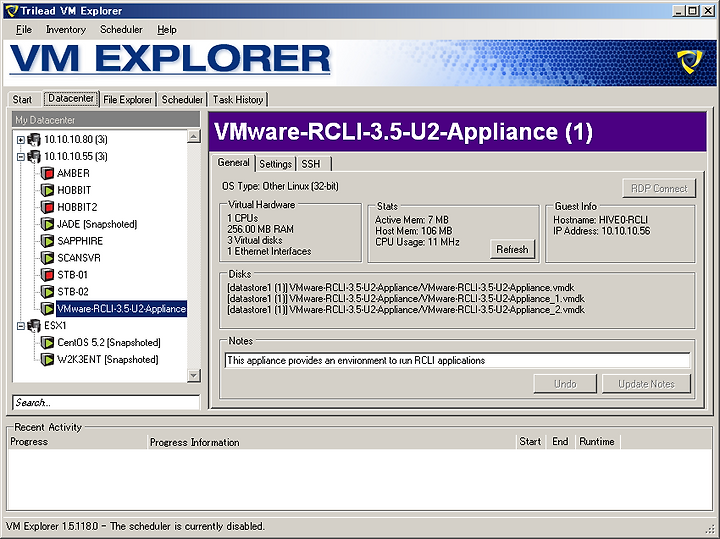This screenshot has height=539, width=720.
Task: Select the HOBBIT2 virtual machine
Action: [x=77, y=207]
